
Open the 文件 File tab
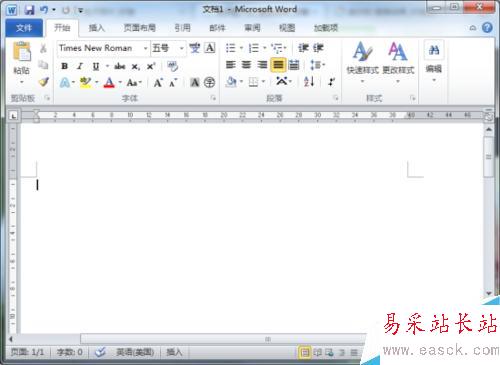[24, 28]
